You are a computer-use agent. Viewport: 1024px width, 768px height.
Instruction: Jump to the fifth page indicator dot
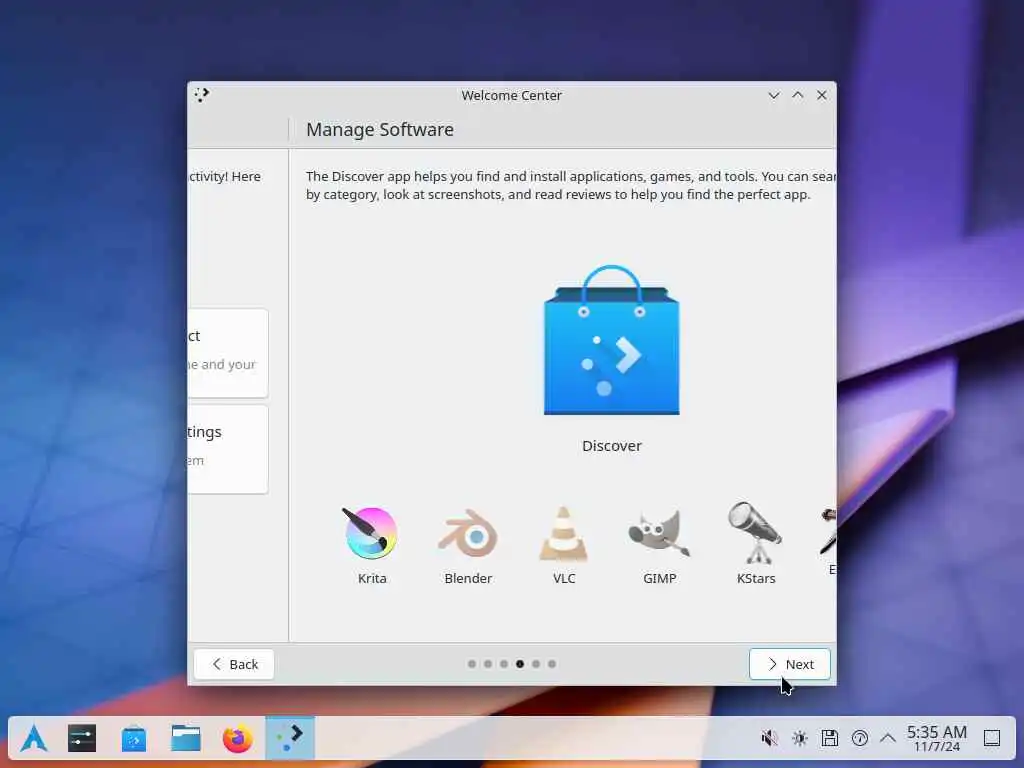(536, 664)
